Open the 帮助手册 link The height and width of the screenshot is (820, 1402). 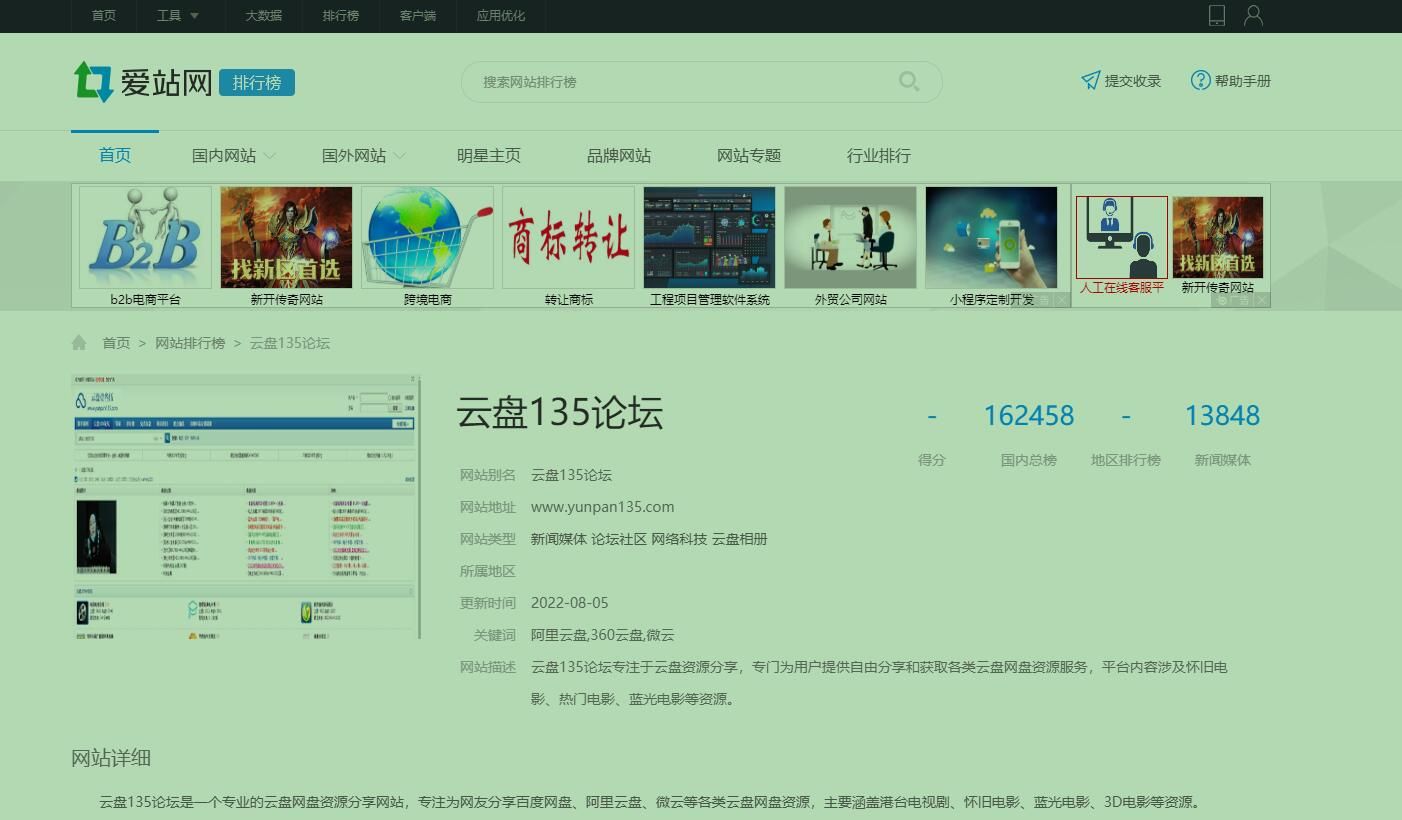pos(1243,81)
